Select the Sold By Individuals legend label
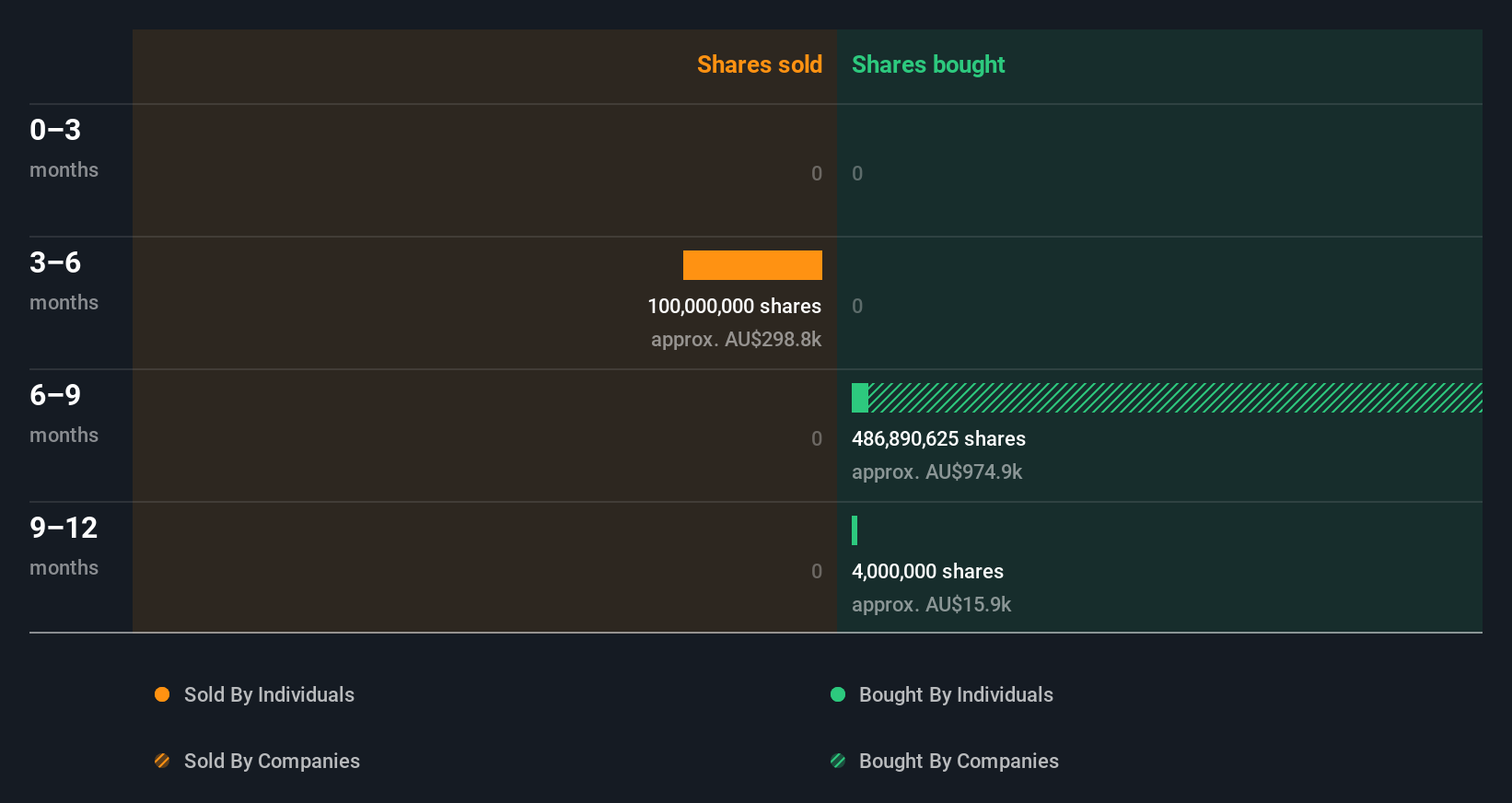This screenshot has height=803, width=1512. pyautogui.click(x=269, y=695)
